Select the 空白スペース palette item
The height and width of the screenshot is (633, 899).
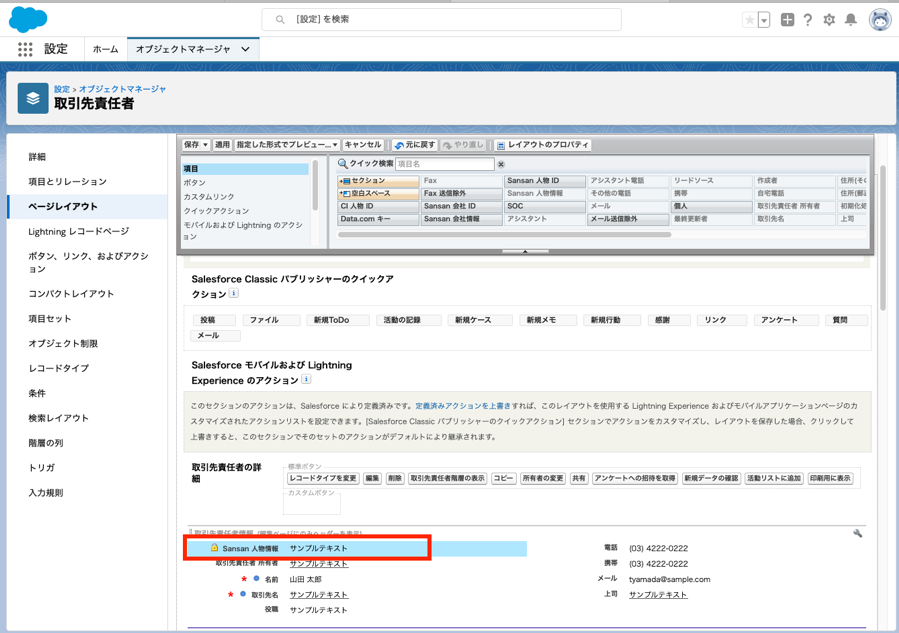point(378,194)
